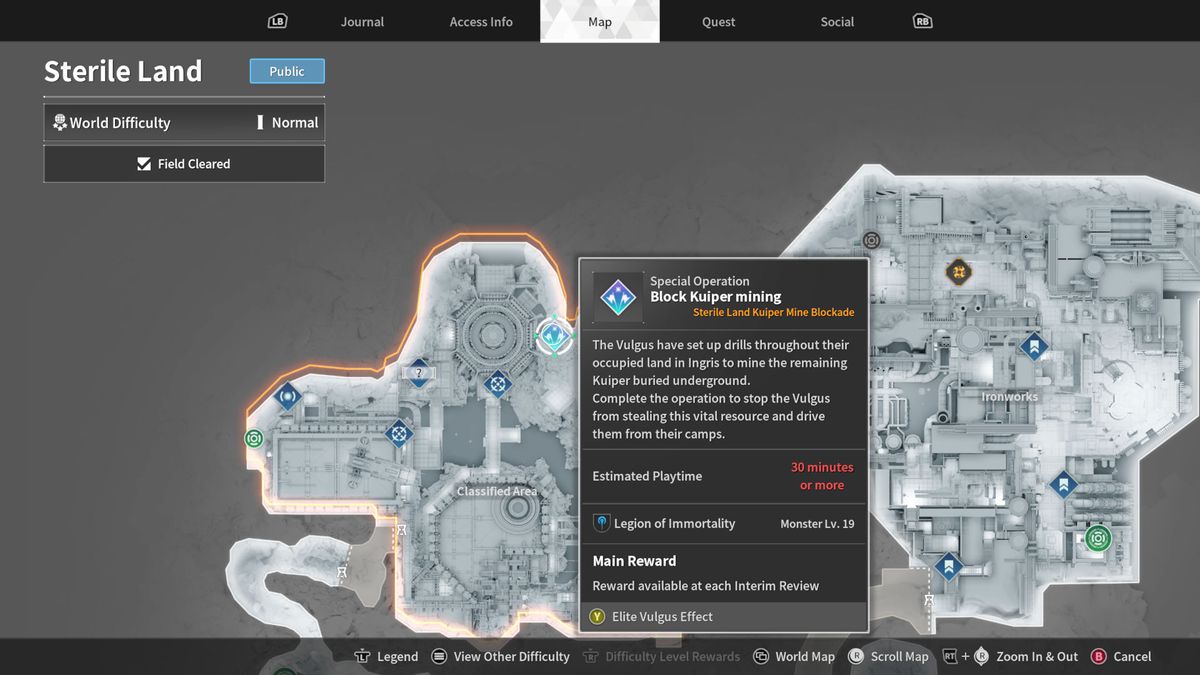Toggle the Field Cleared checkbox
The height and width of the screenshot is (675, 1200).
click(184, 163)
